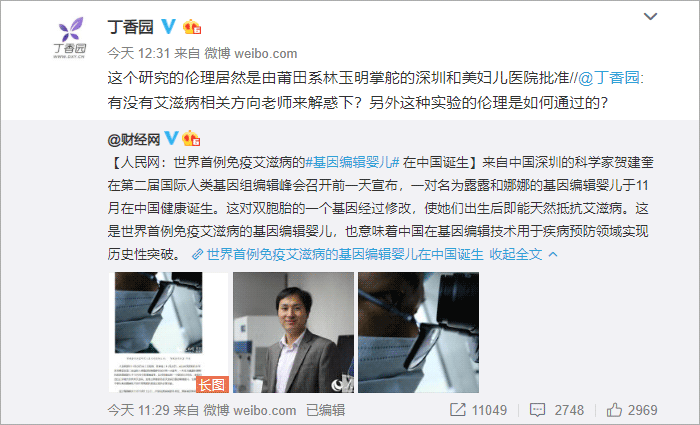Open the photo of man in gray blazer
Image resolution: width=700 pixels, height=425 pixels.
(293, 332)
